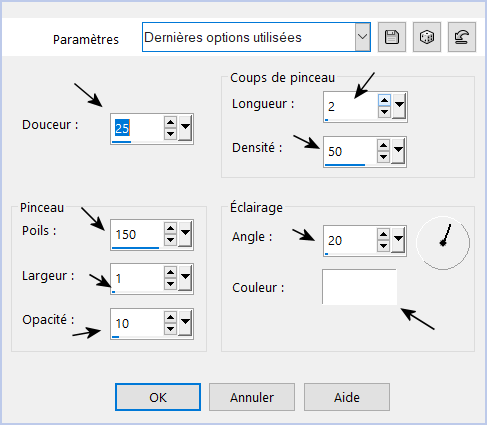The width and height of the screenshot is (487, 425).
Task: Increase Douceur value with up arrow
Action: click(170, 122)
